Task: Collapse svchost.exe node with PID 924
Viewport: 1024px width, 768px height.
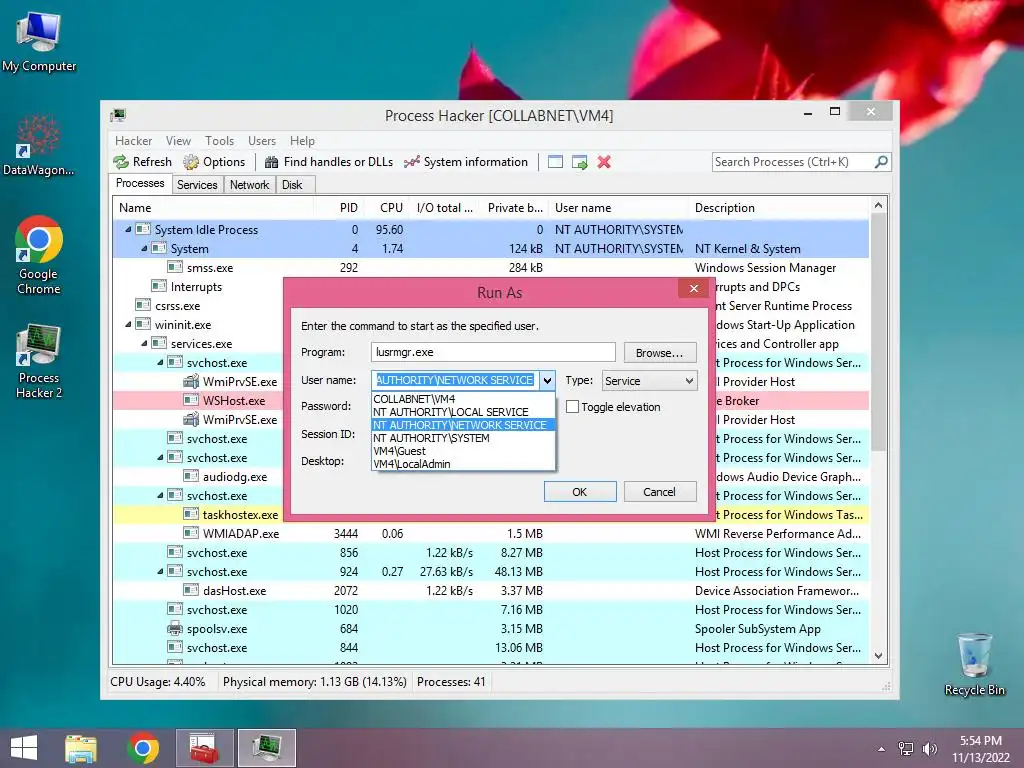Action: pos(160,571)
